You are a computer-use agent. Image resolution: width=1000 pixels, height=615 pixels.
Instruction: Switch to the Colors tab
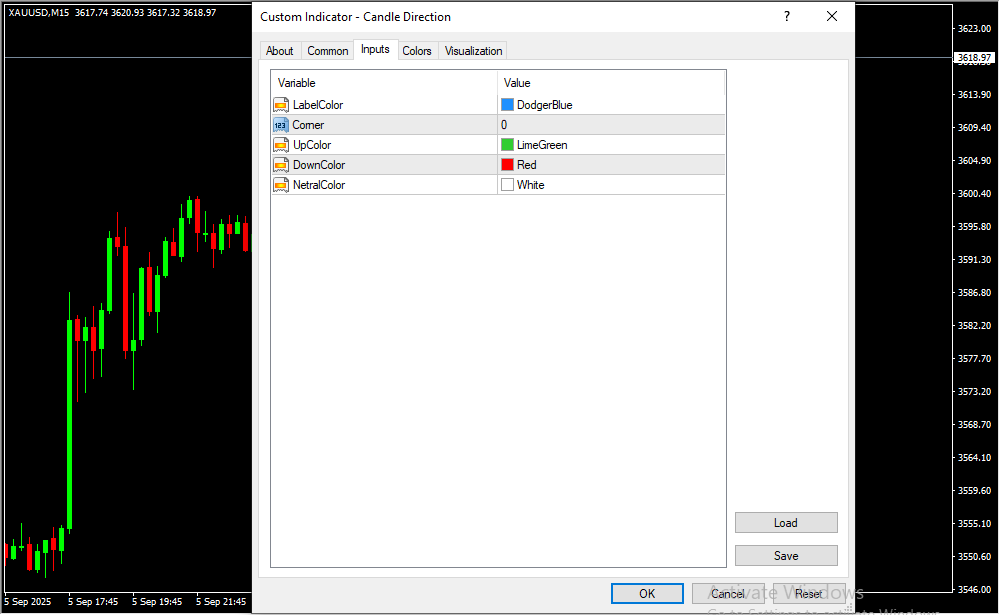pyautogui.click(x=417, y=51)
